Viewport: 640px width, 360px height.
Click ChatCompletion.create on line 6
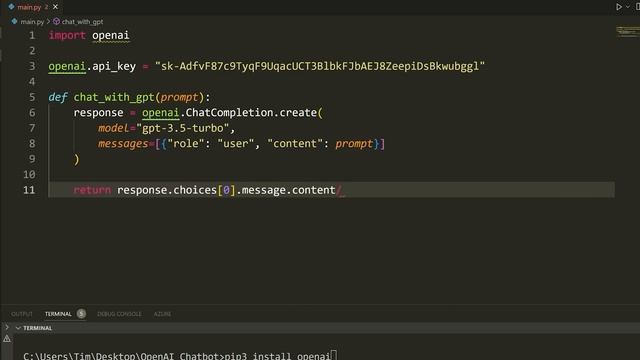click(251, 113)
